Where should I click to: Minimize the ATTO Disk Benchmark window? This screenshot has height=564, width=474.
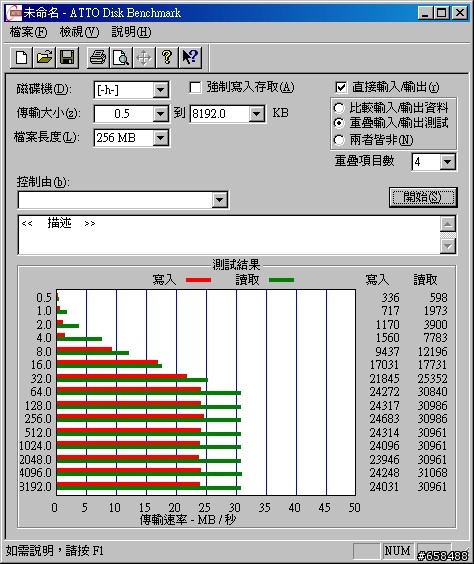tap(425, 13)
